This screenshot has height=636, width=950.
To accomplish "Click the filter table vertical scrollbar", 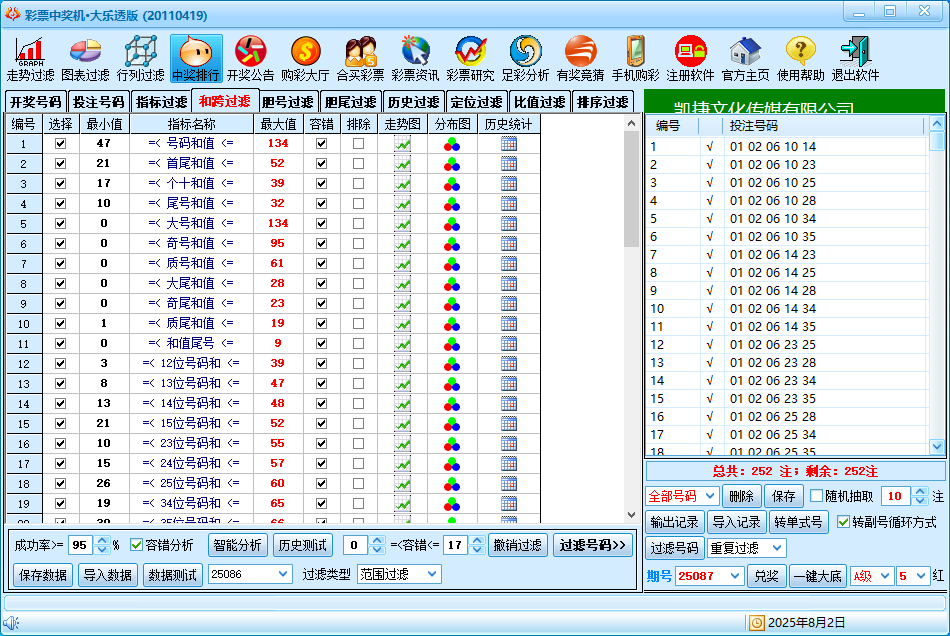I will tap(631, 300).
